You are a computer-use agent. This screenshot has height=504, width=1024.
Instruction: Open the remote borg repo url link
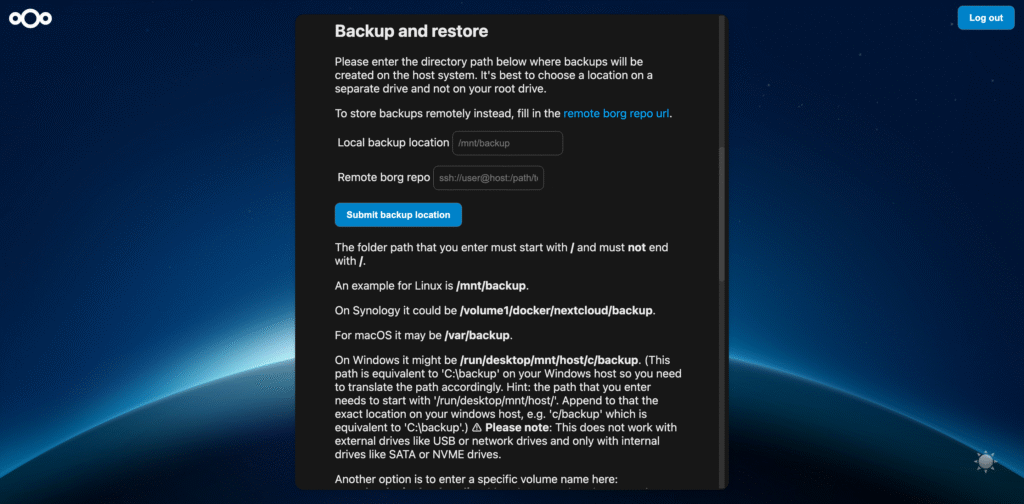pos(616,114)
